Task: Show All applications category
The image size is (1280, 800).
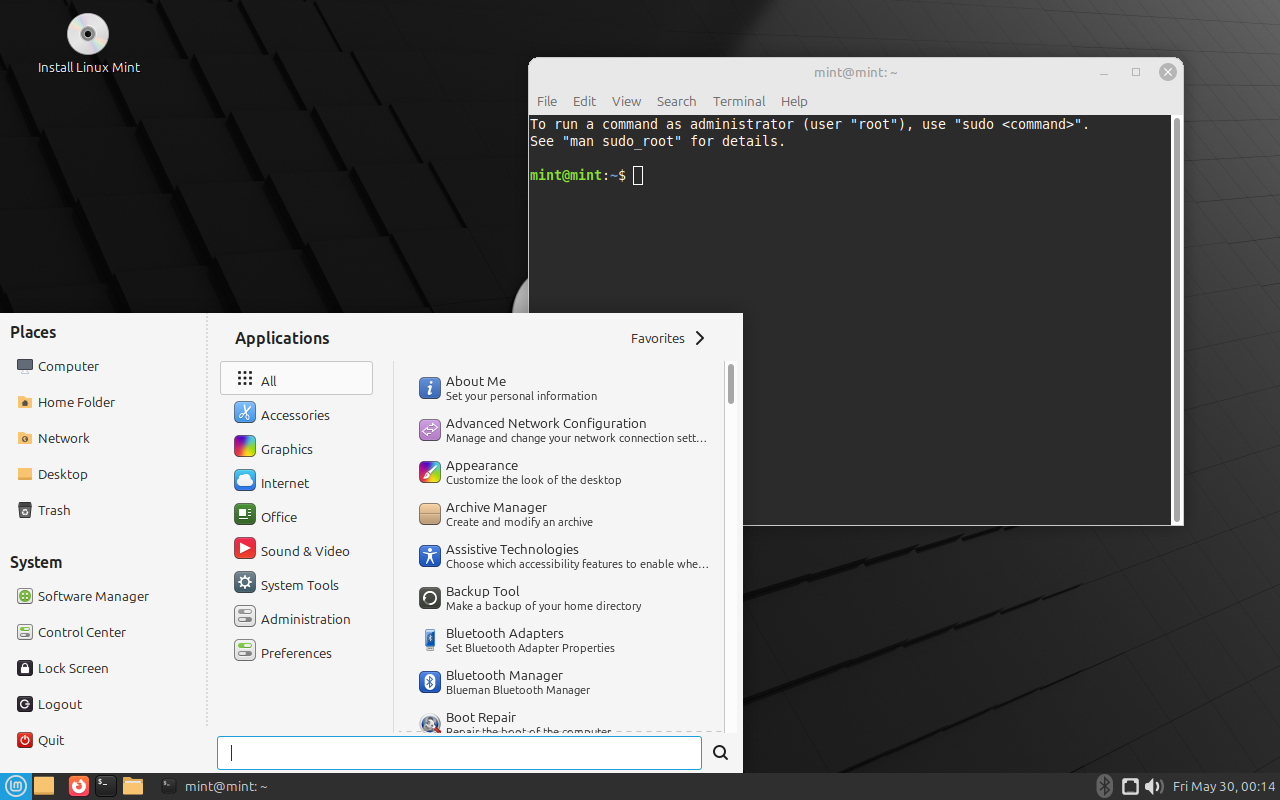Action: pyautogui.click(x=296, y=378)
